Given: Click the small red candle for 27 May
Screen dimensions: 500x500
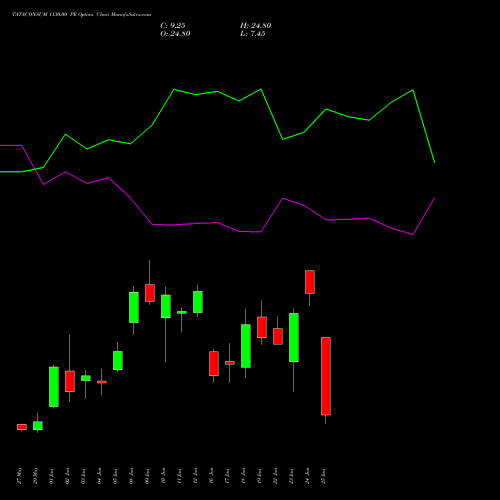Looking at the screenshot, I should (22, 427).
